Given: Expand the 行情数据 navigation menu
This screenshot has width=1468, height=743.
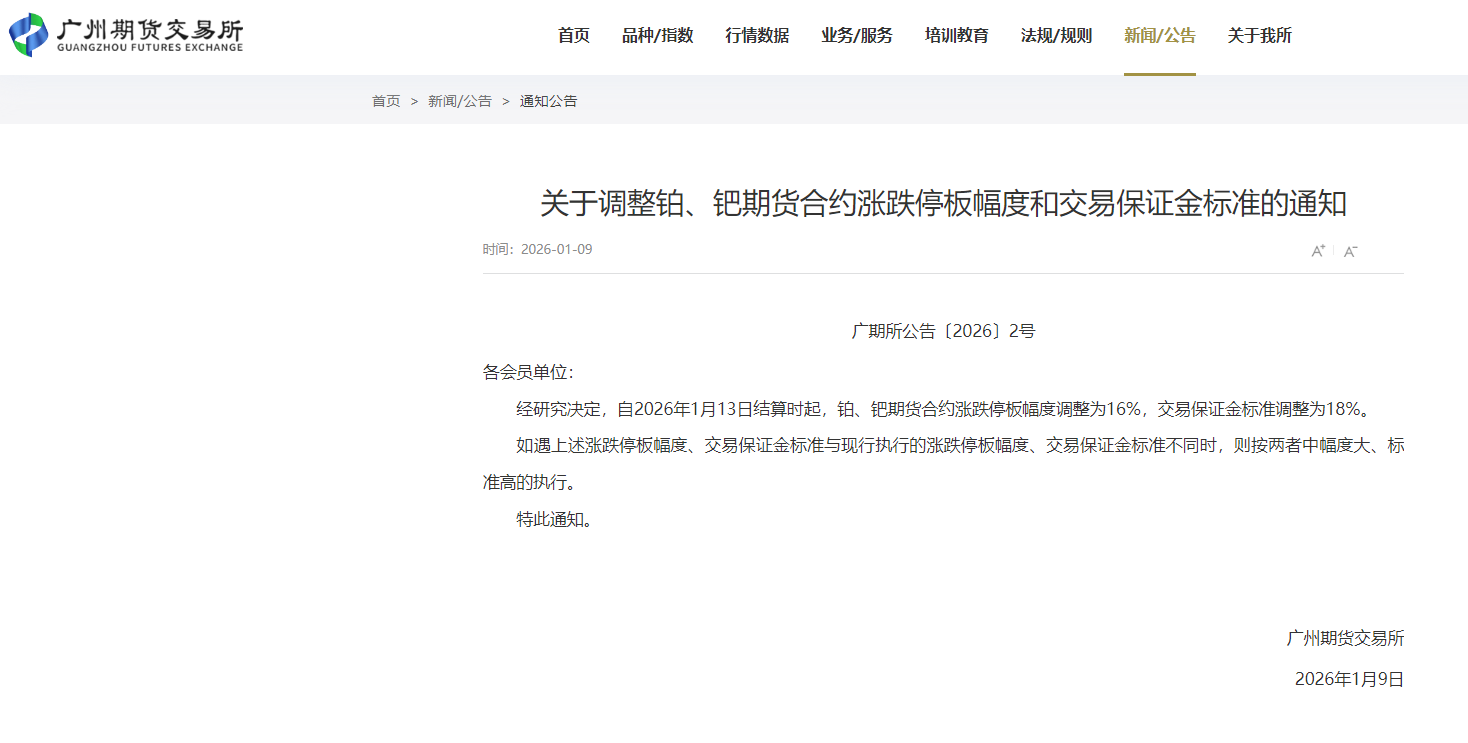Looking at the screenshot, I should point(757,36).
